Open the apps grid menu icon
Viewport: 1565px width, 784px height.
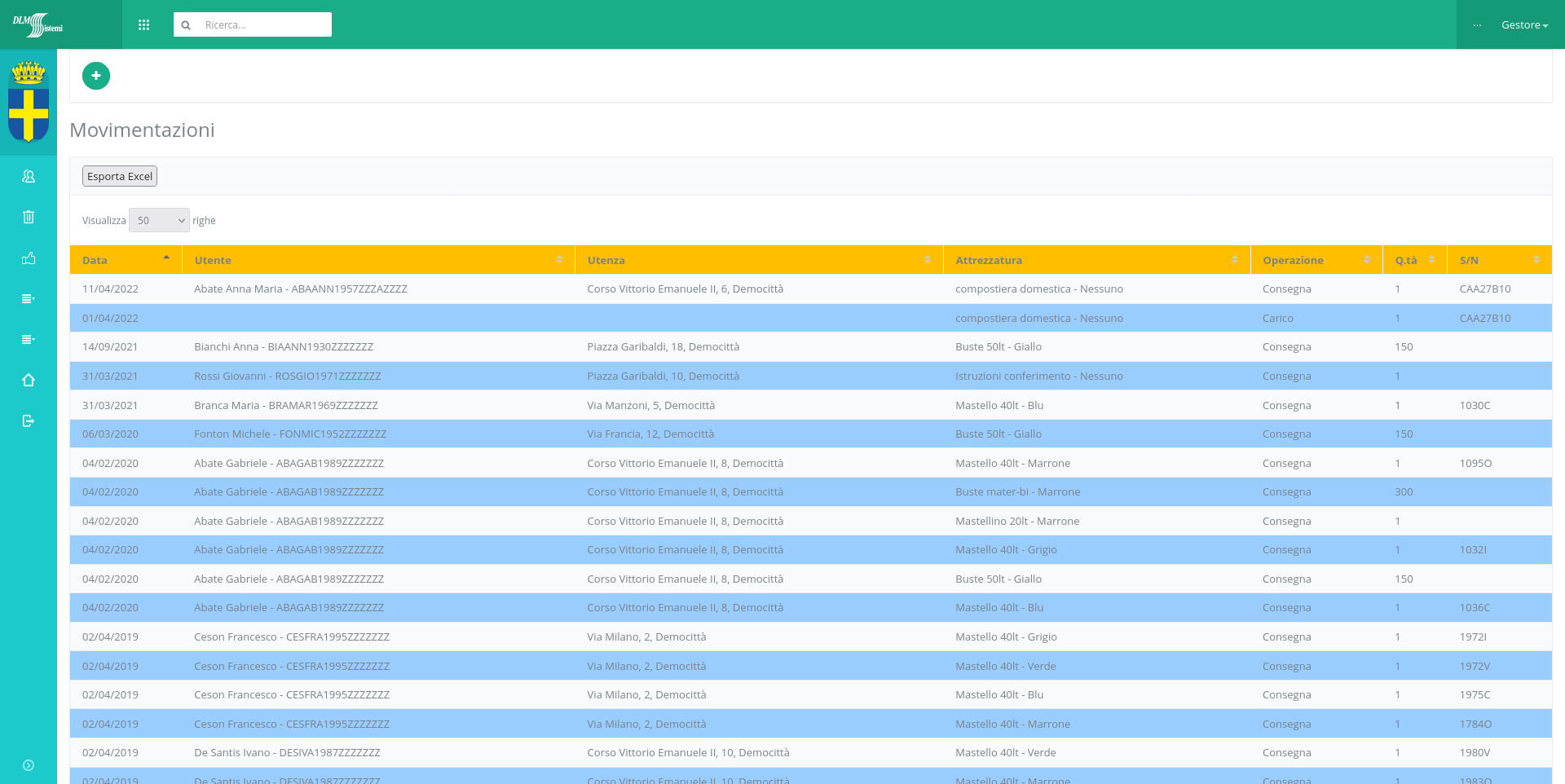point(144,25)
